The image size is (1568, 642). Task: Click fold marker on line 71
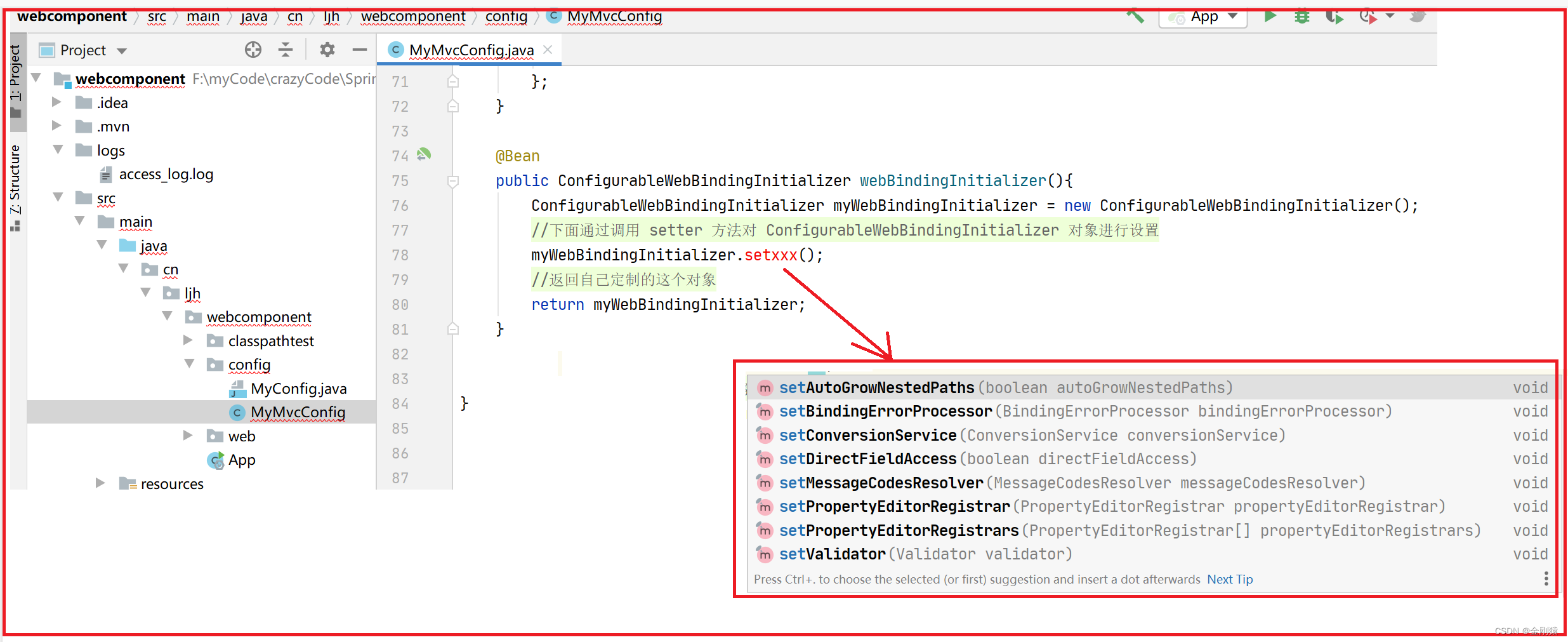point(453,81)
